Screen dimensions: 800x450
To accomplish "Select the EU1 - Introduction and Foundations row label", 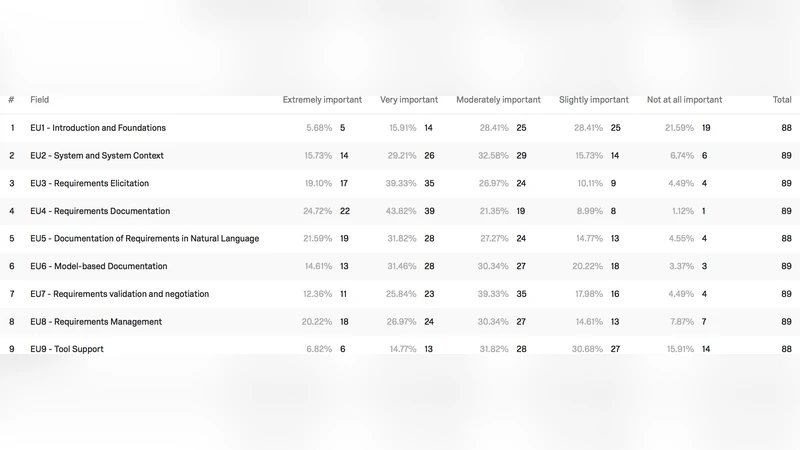I will tap(98, 128).
